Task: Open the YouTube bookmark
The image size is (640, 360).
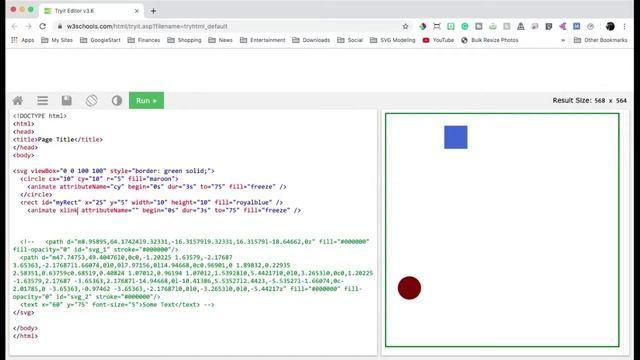Action: pos(438,40)
